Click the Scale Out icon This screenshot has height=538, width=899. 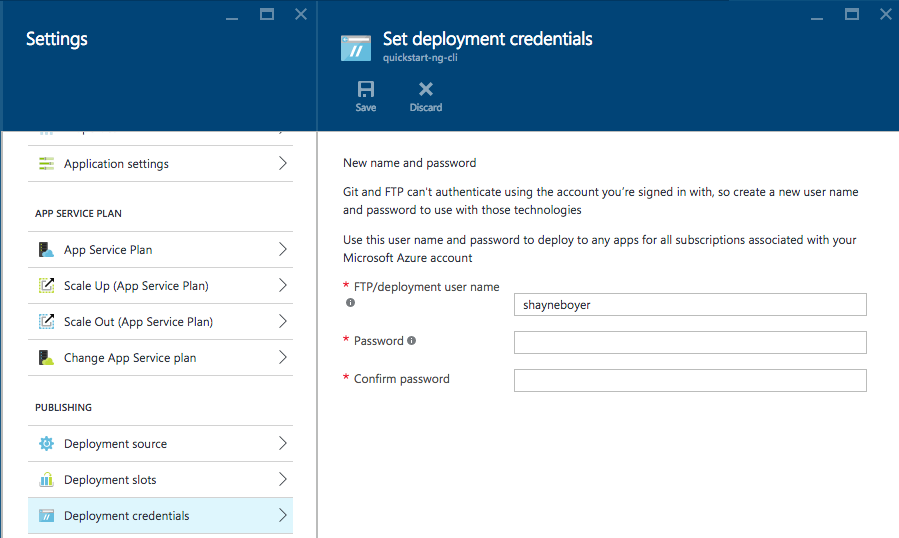click(46, 322)
